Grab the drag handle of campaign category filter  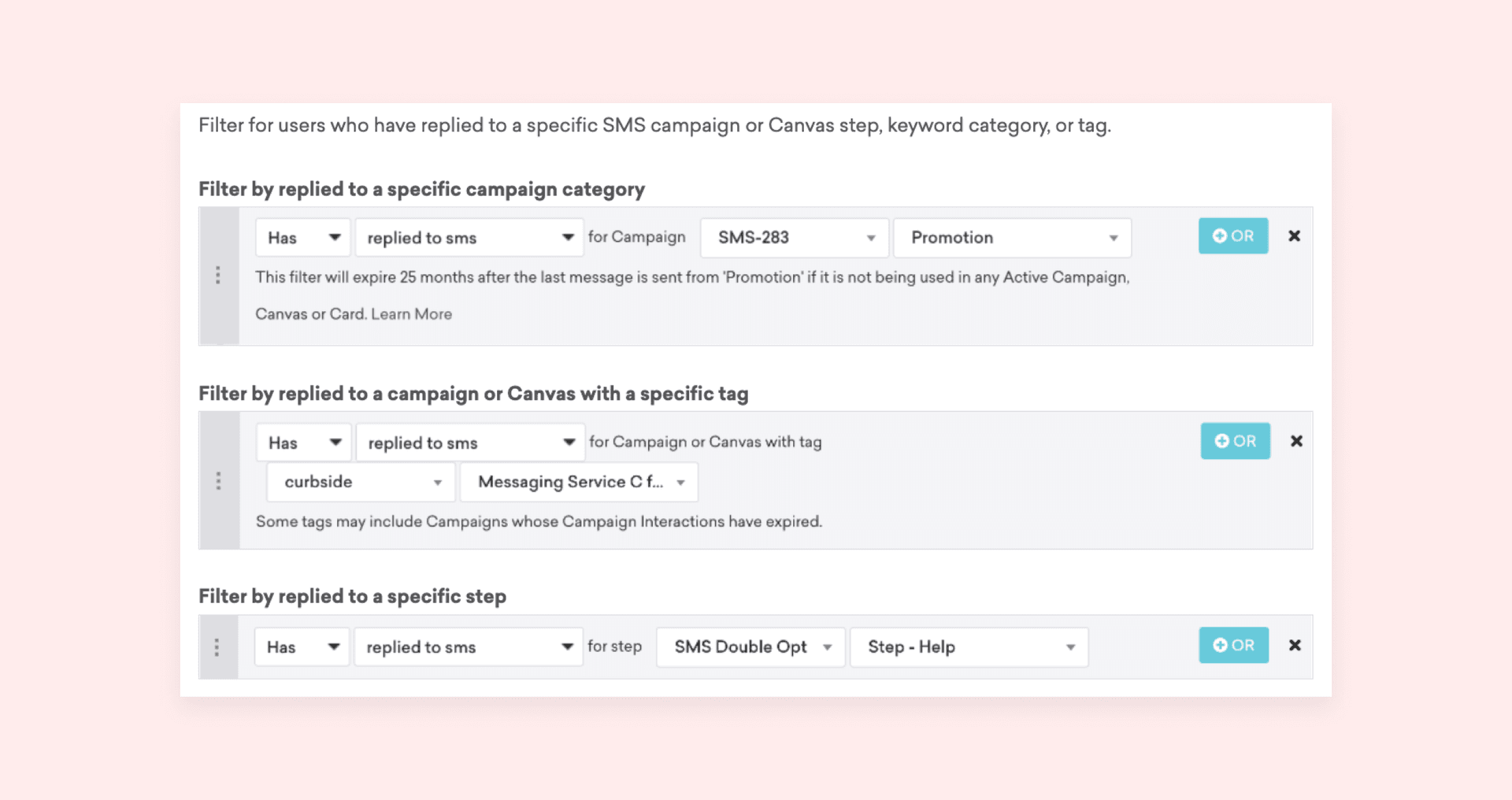(x=218, y=276)
